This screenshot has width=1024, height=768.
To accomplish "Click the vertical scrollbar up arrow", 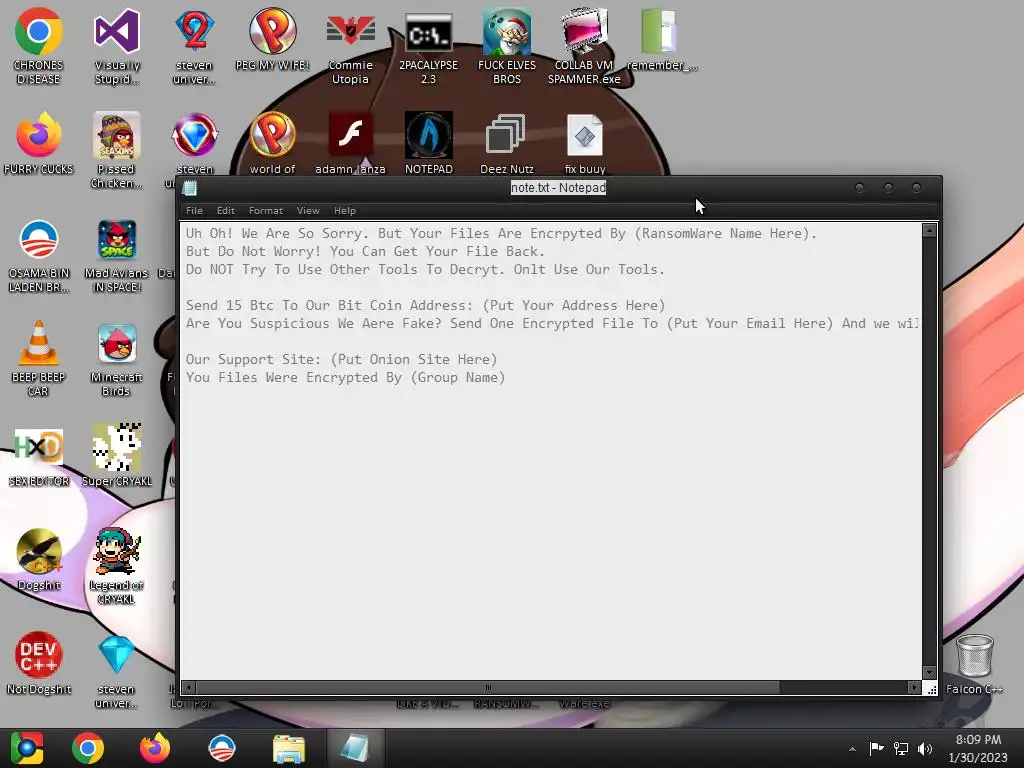I will click(929, 230).
